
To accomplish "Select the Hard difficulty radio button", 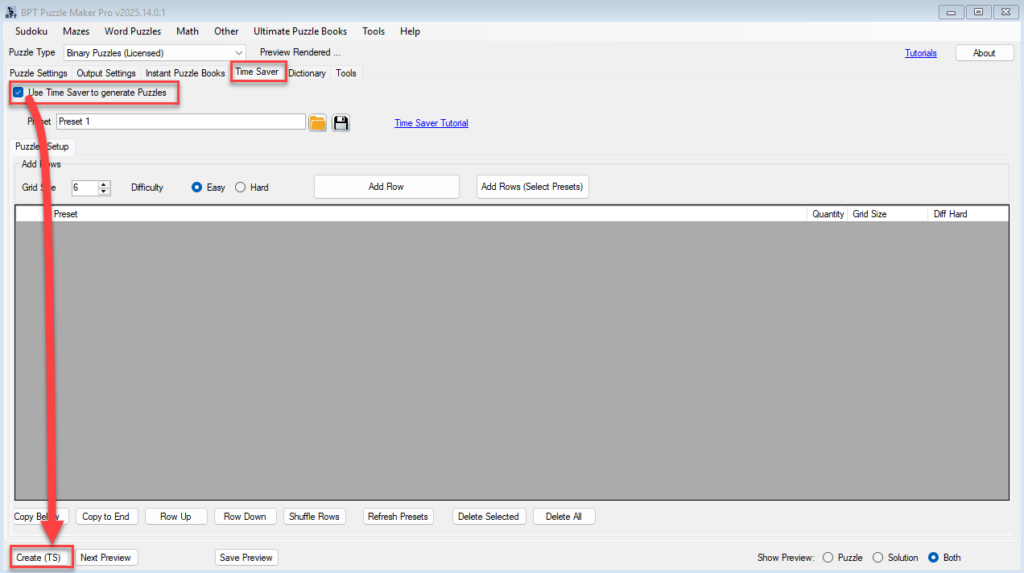I will pos(240,187).
